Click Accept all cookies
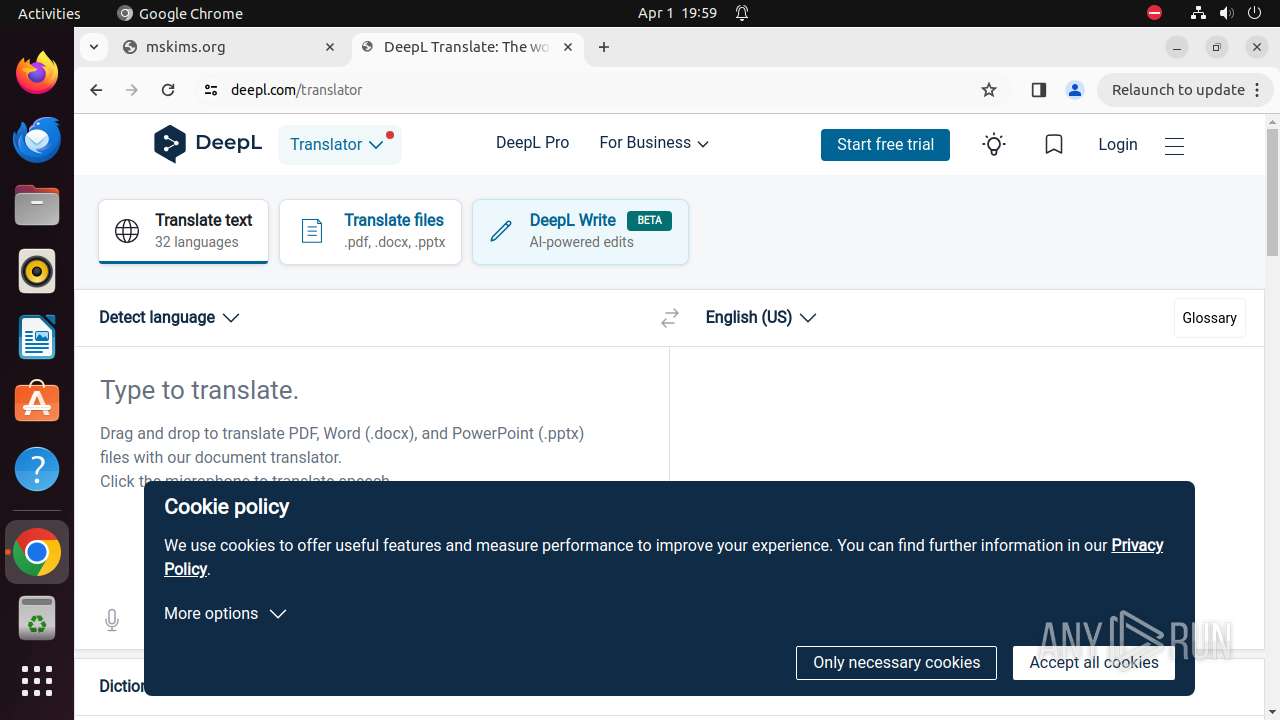The height and width of the screenshot is (720, 1280). pos(1094,663)
